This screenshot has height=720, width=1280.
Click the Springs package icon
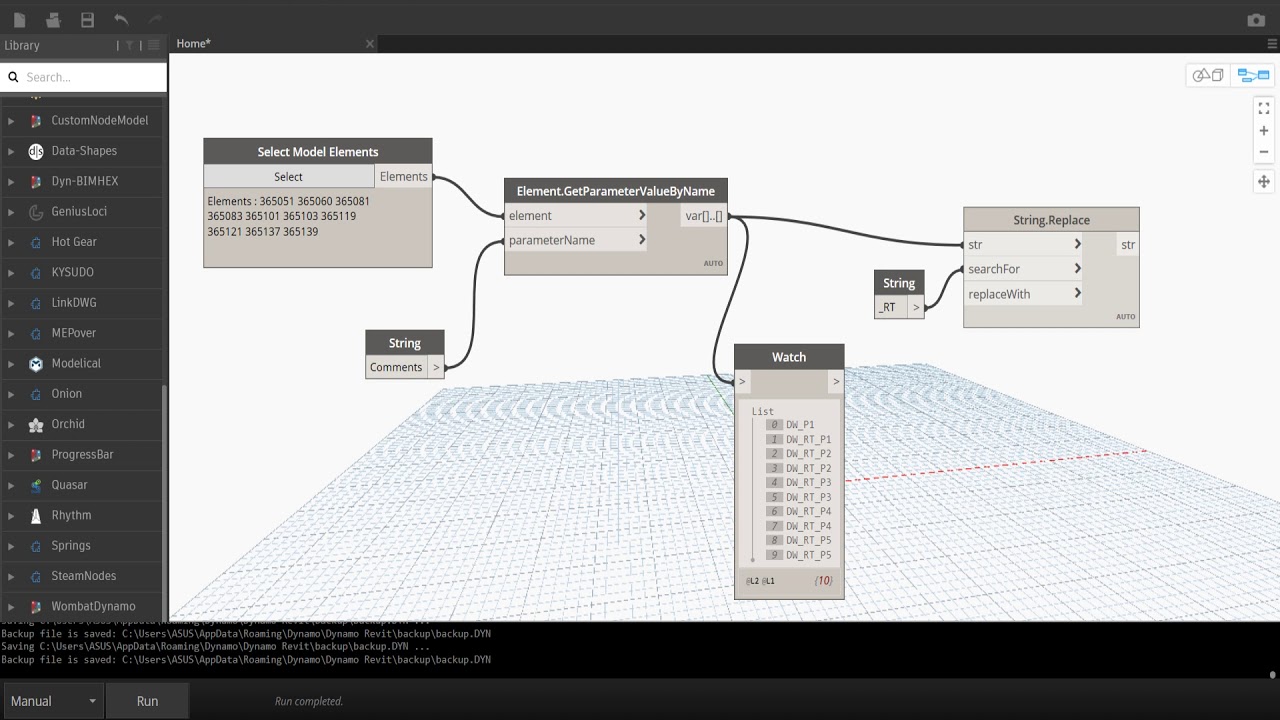tap(36, 546)
